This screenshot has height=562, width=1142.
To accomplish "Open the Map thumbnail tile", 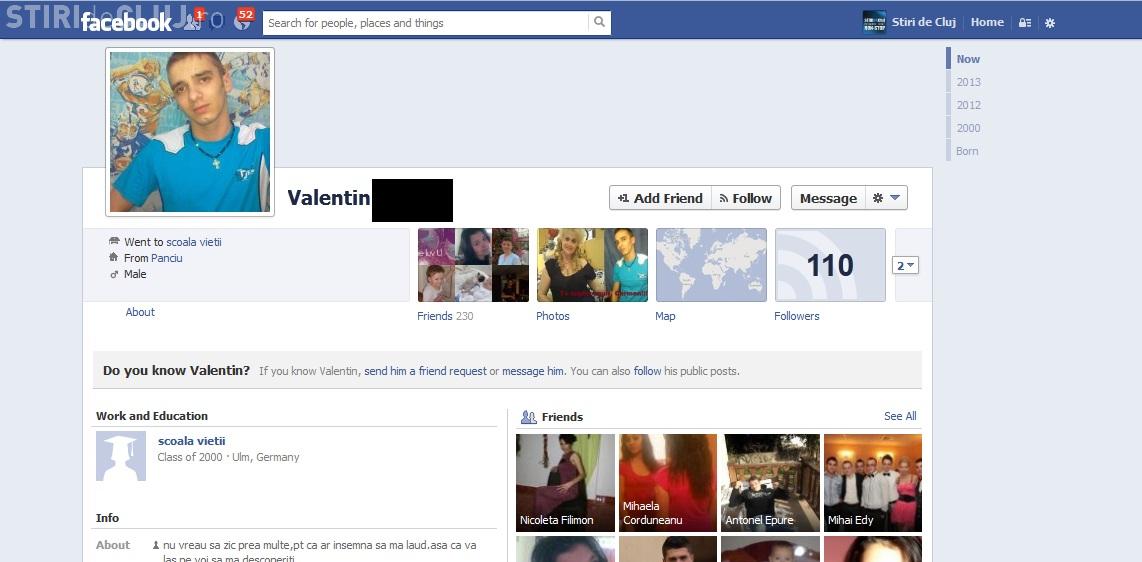I will pos(711,265).
